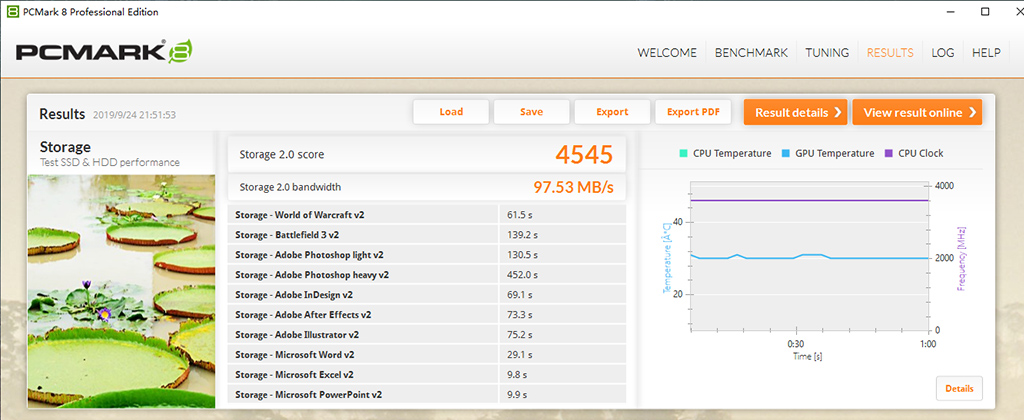Switch to the Benchmark tab
Image resolution: width=1024 pixels, height=420 pixels.
(751, 53)
